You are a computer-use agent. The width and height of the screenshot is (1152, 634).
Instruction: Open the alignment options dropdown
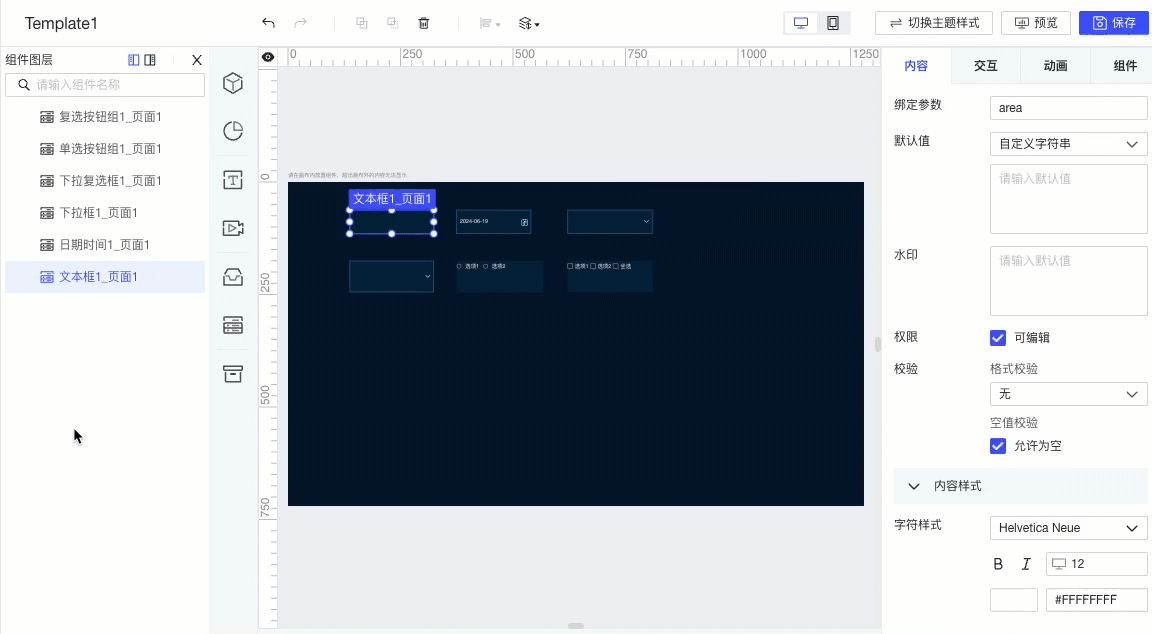point(489,24)
